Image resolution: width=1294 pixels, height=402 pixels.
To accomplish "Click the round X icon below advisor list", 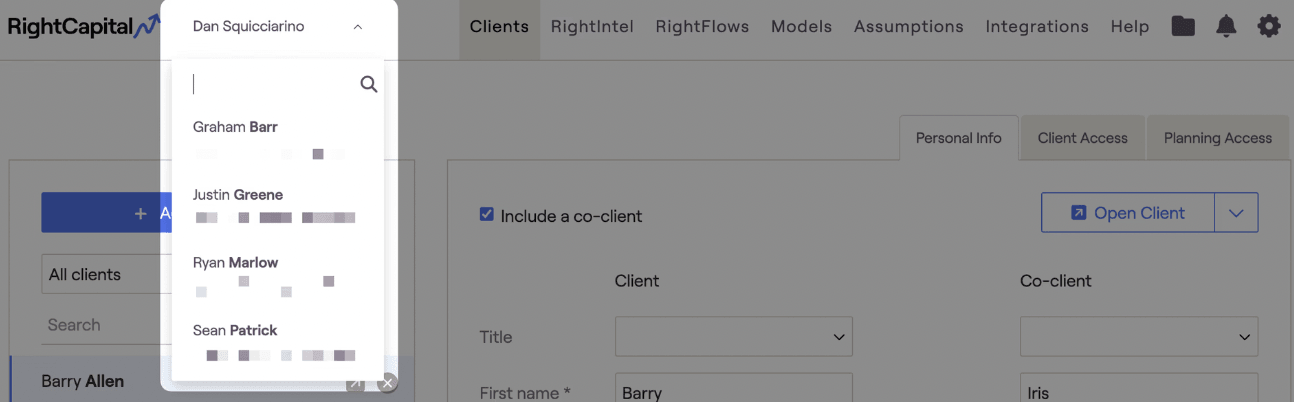I will [x=387, y=383].
